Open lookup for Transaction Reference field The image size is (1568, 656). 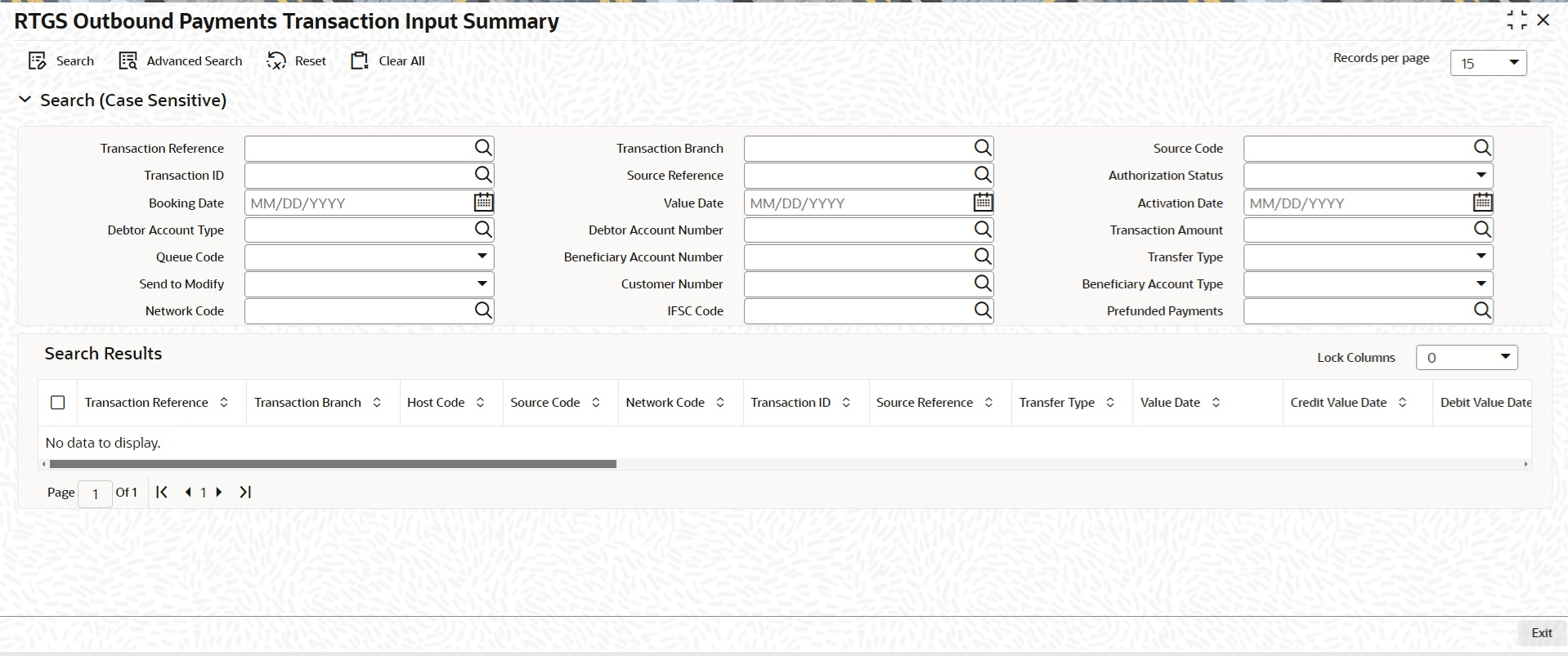[483, 148]
